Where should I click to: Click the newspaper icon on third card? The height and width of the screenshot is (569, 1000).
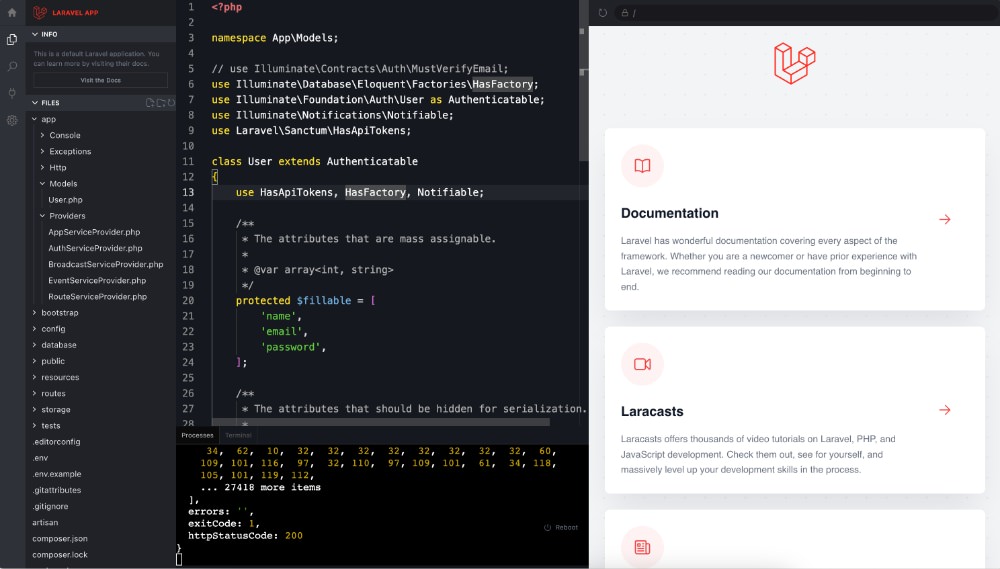pos(642,547)
